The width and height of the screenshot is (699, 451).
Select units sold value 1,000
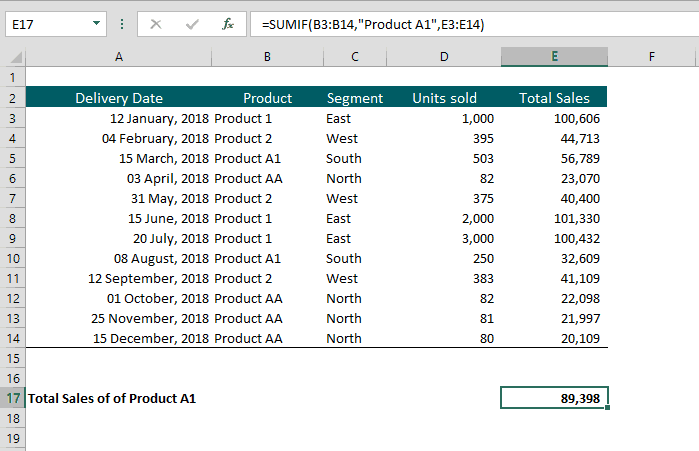coord(444,119)
